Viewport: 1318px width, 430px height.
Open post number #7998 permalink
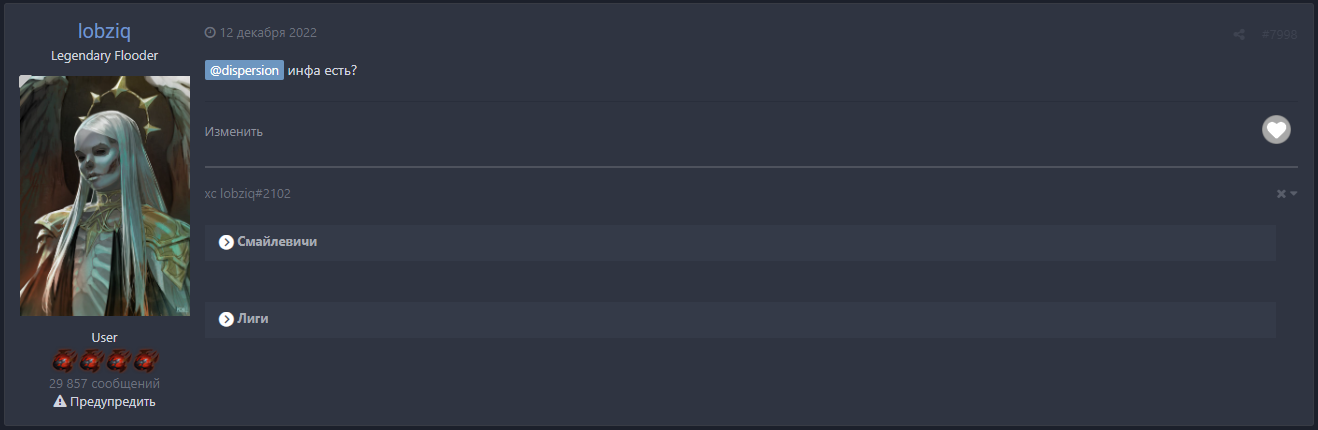[1279, 34]
